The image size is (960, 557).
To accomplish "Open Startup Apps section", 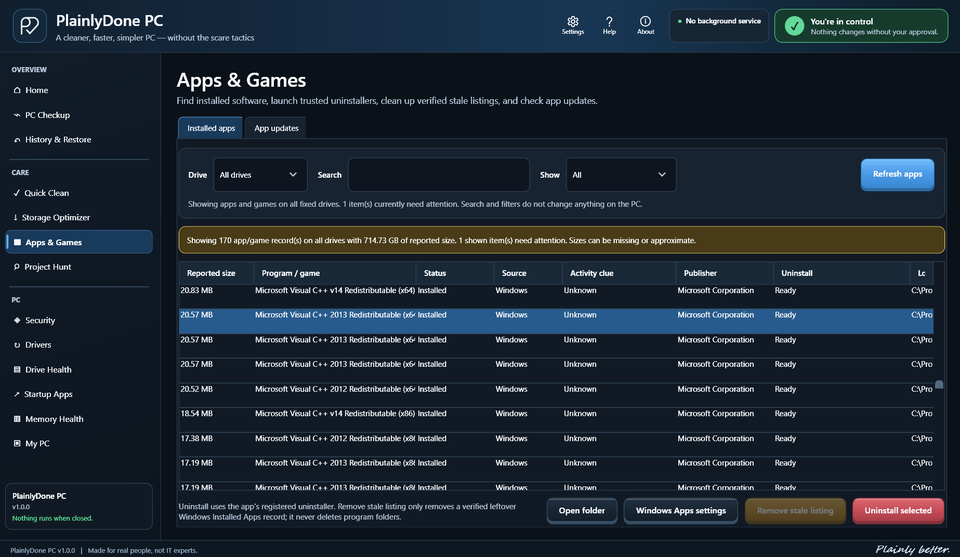I will tap(79, 394).
